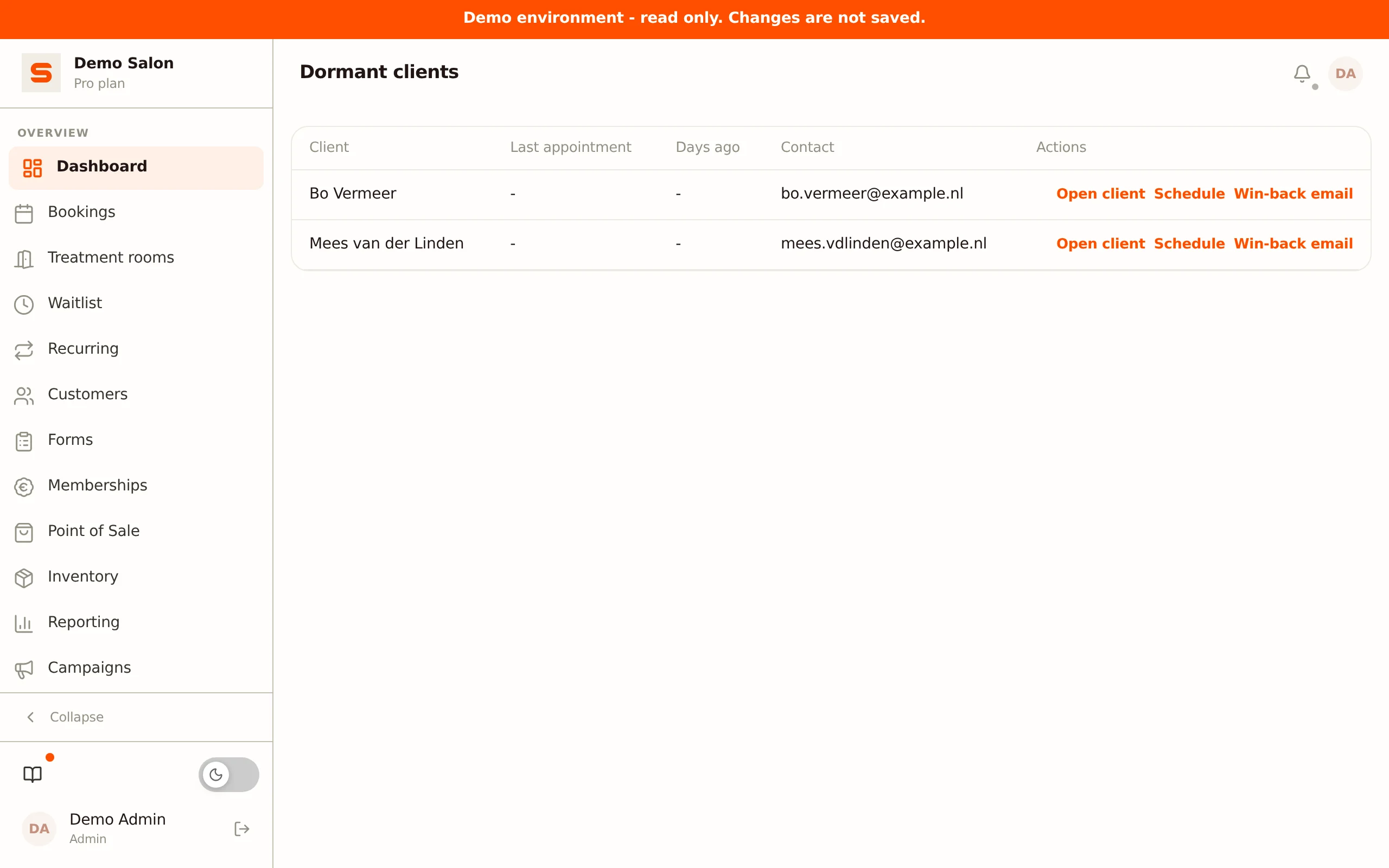Image resolution: width=1389 pixels, height=868 pixels.
Task: Click the Actions column header
Action: pyautogui.click(x=1061, y=147)
